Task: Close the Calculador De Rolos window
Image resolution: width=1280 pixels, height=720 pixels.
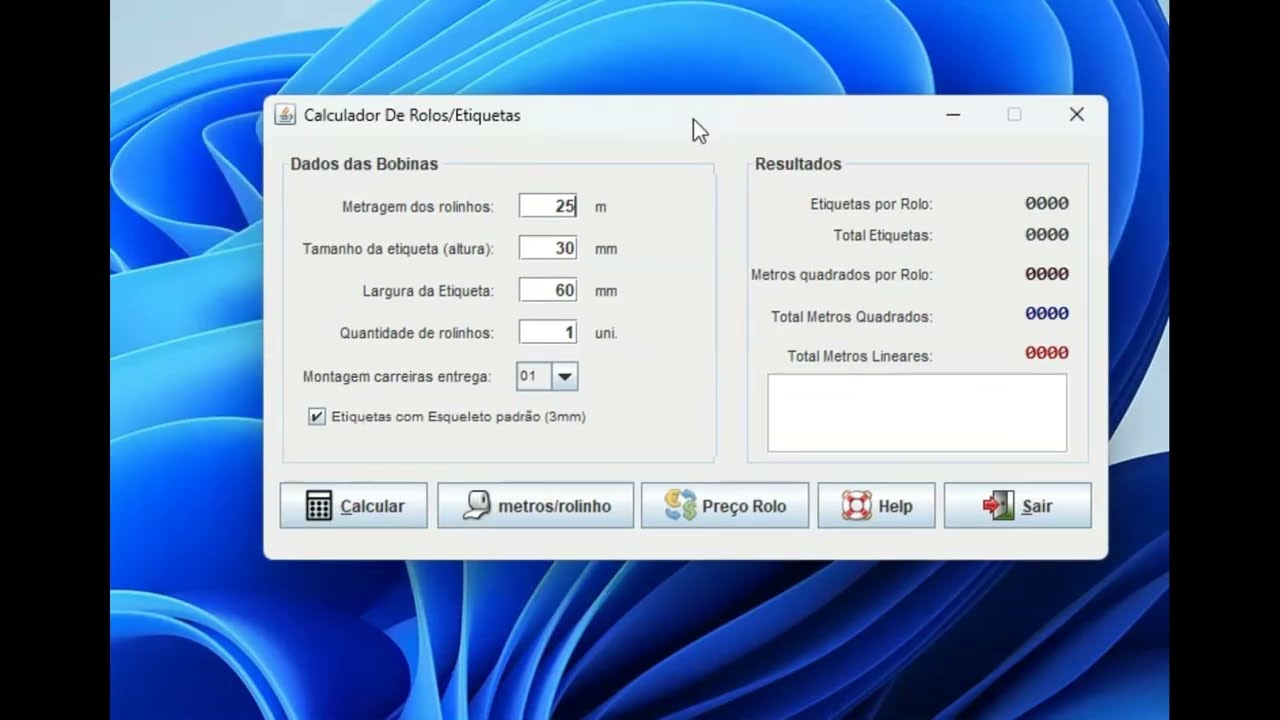Action: coord(1077,115)
